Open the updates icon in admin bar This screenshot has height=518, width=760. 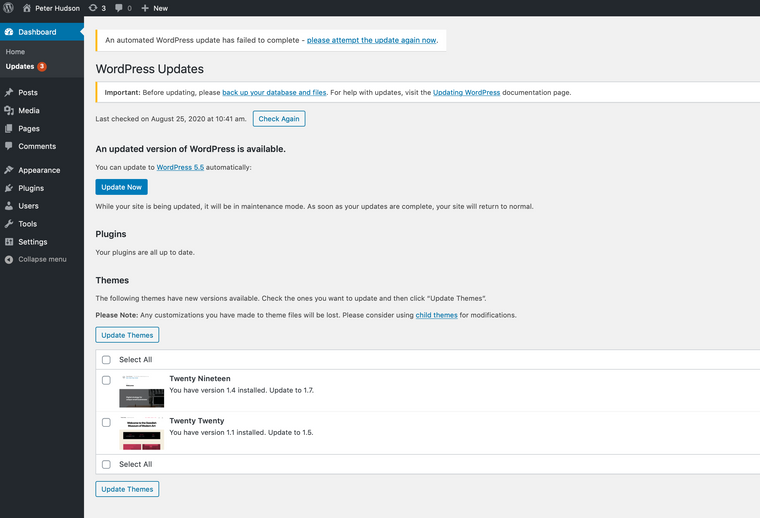(92, 8)
